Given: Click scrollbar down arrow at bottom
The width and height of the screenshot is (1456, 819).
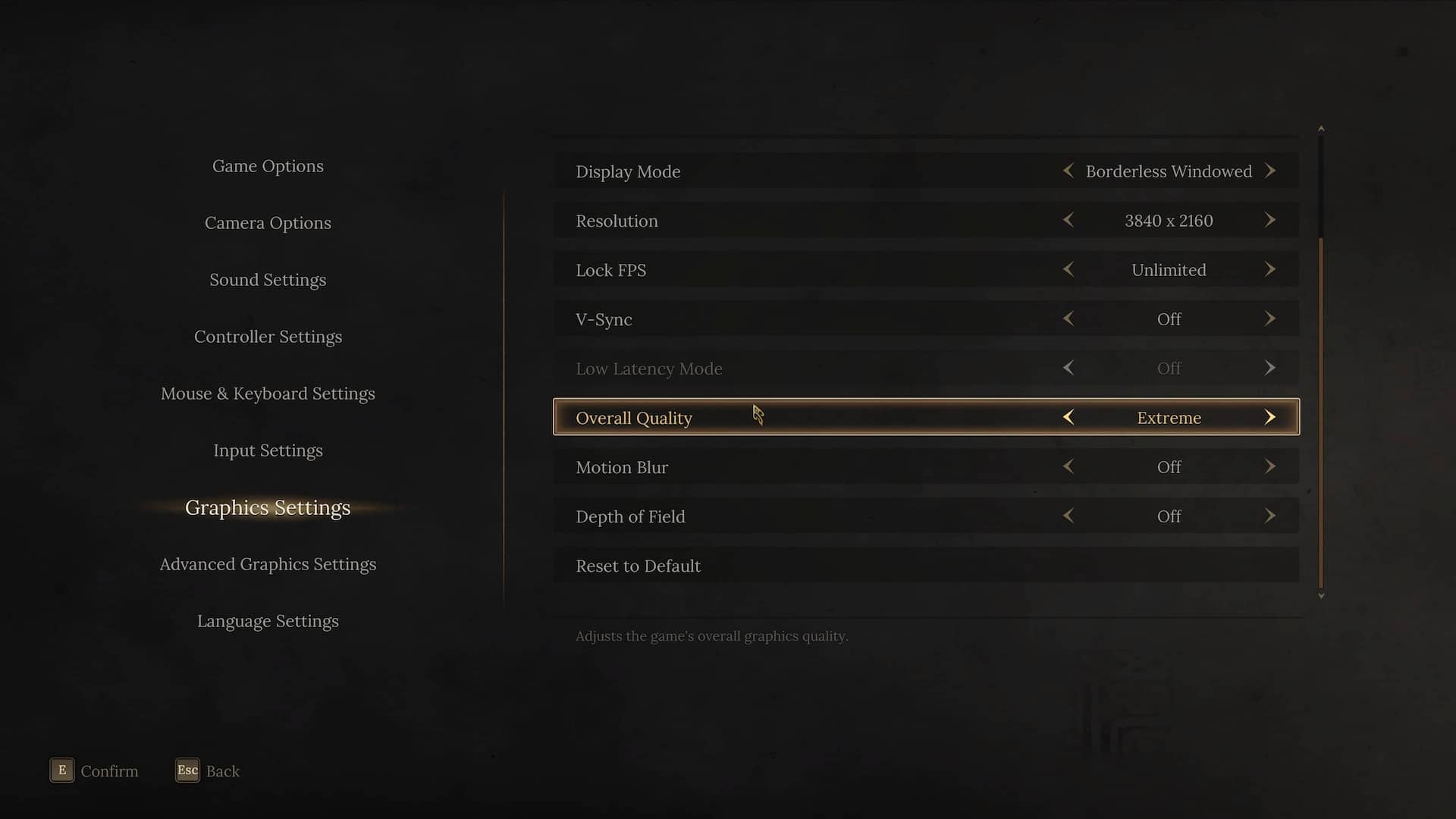Looking at the screenshot, I should click(x=1321, y=596).
